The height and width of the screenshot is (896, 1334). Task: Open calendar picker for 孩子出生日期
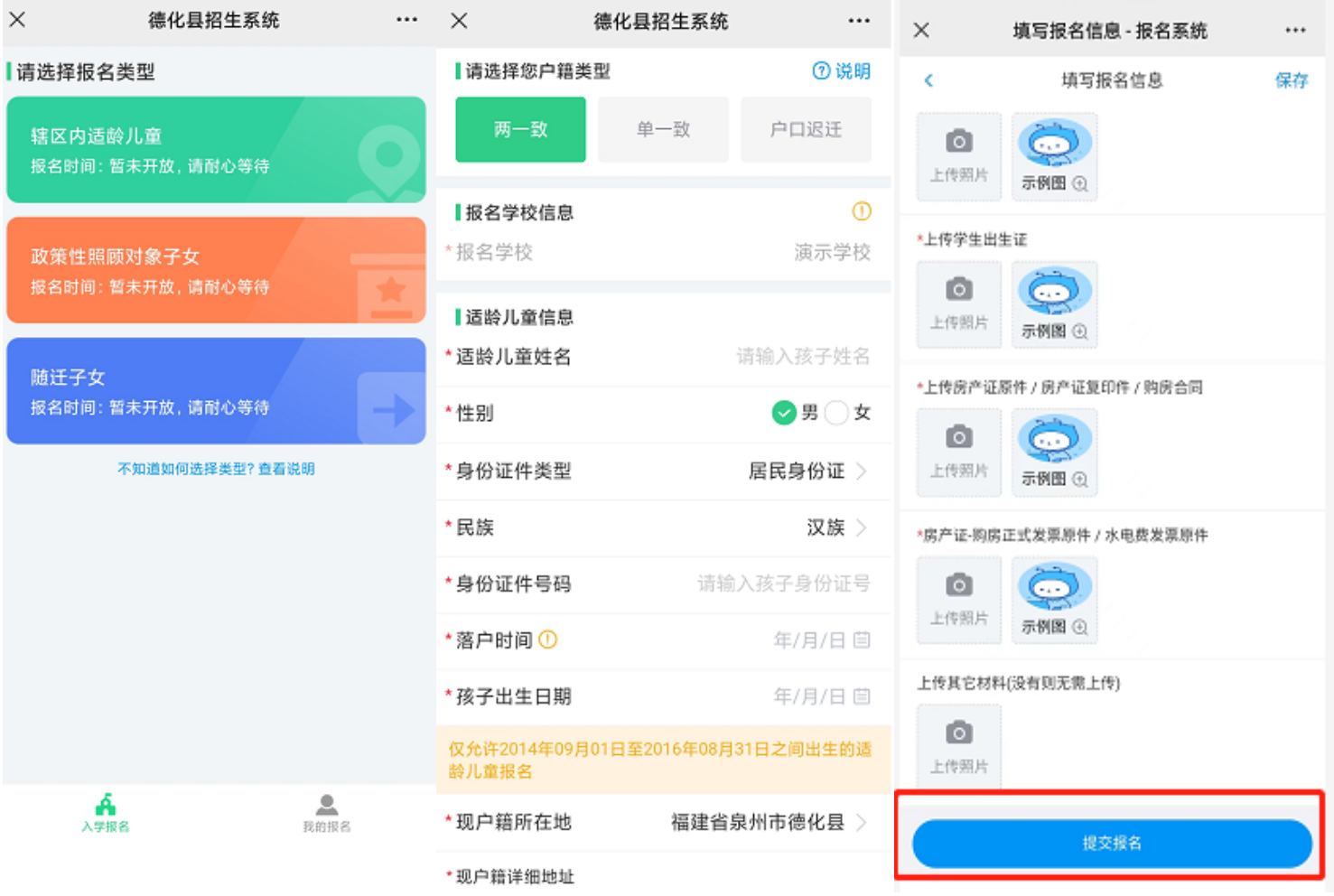click(x=862, y=696)
